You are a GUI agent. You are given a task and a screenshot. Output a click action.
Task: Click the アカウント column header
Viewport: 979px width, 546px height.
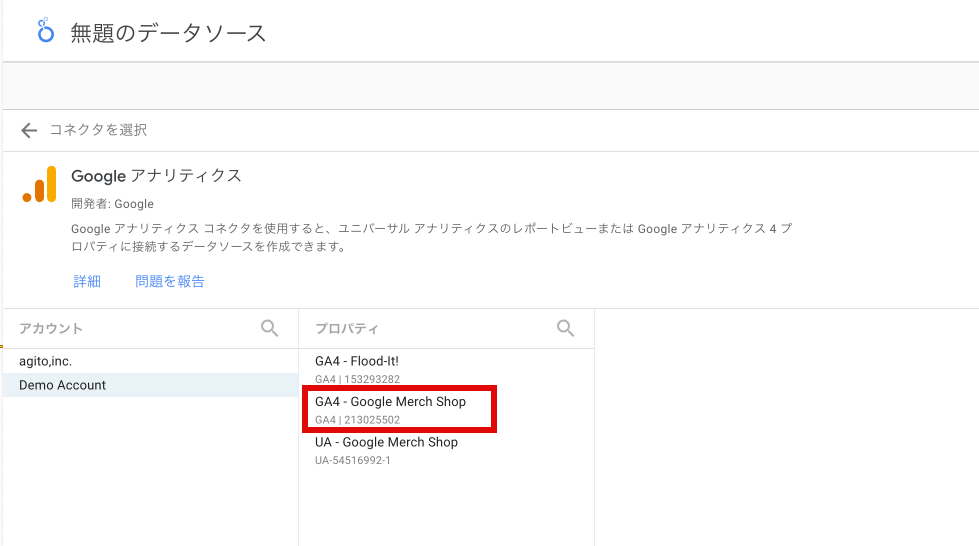[51, 329]
